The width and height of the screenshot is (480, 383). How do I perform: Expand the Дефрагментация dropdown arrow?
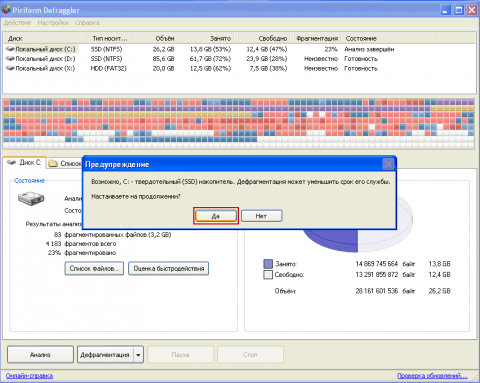(138, 355)
